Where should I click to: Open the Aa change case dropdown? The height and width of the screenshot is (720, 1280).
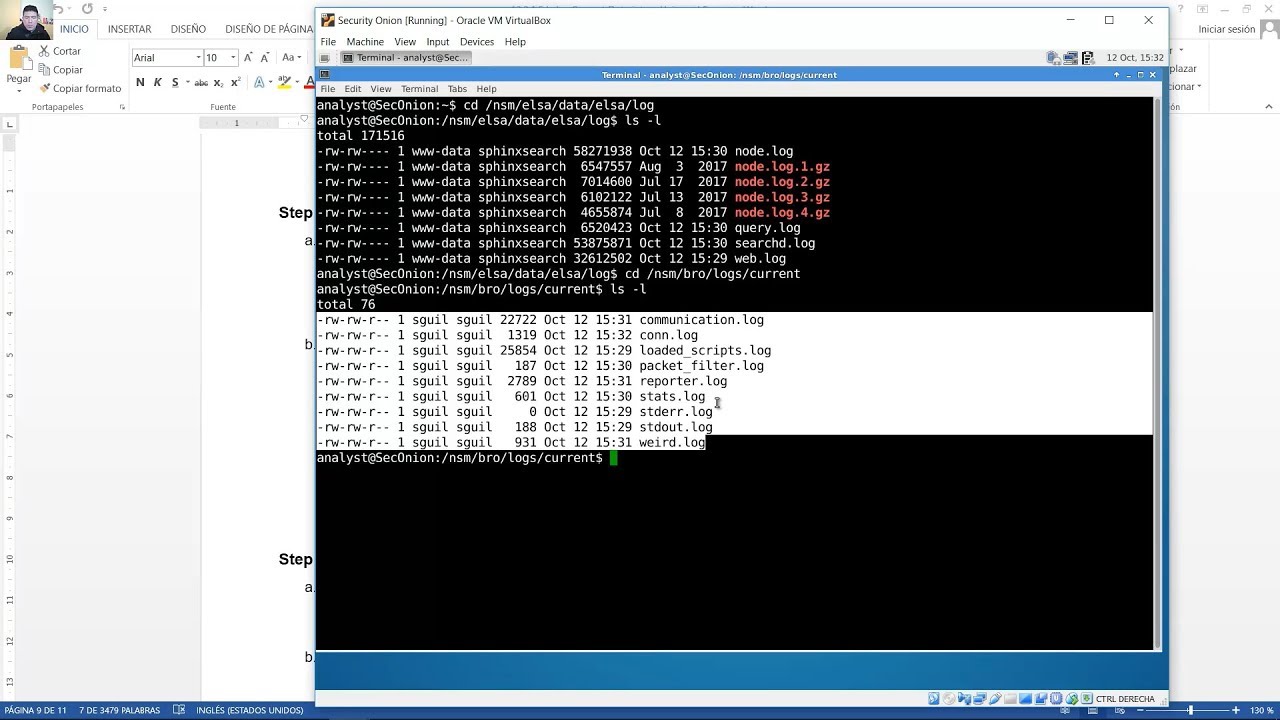coord(291,58)
